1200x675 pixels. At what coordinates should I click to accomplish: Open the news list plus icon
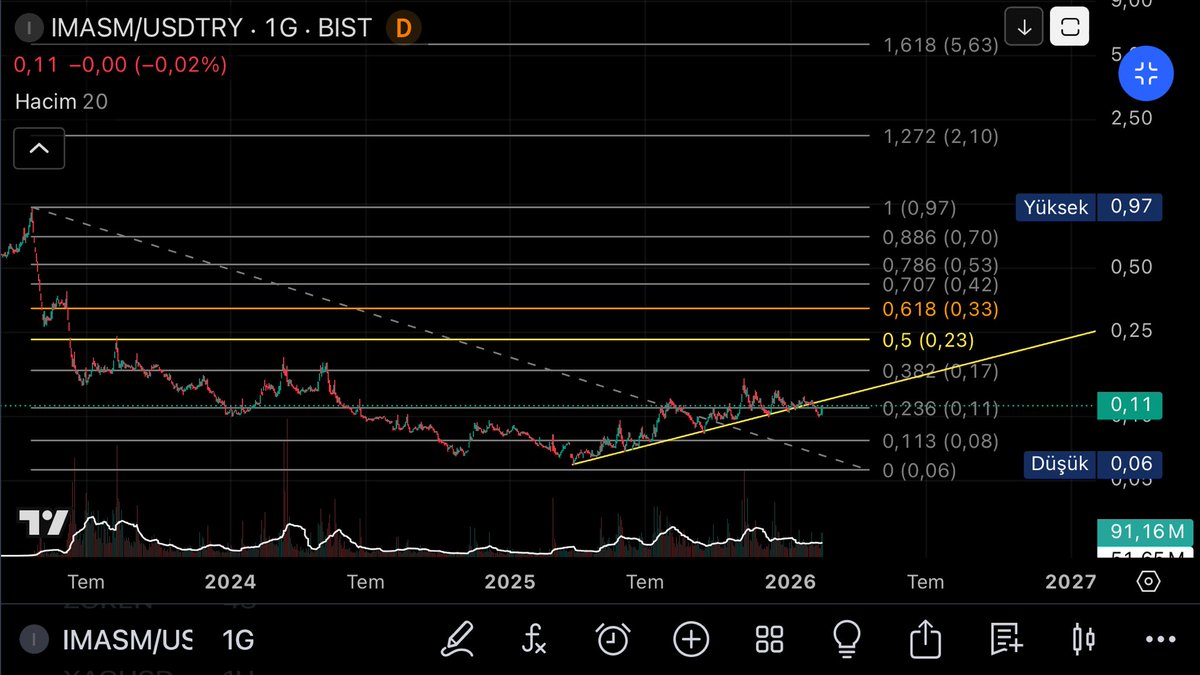(1004, 638)
